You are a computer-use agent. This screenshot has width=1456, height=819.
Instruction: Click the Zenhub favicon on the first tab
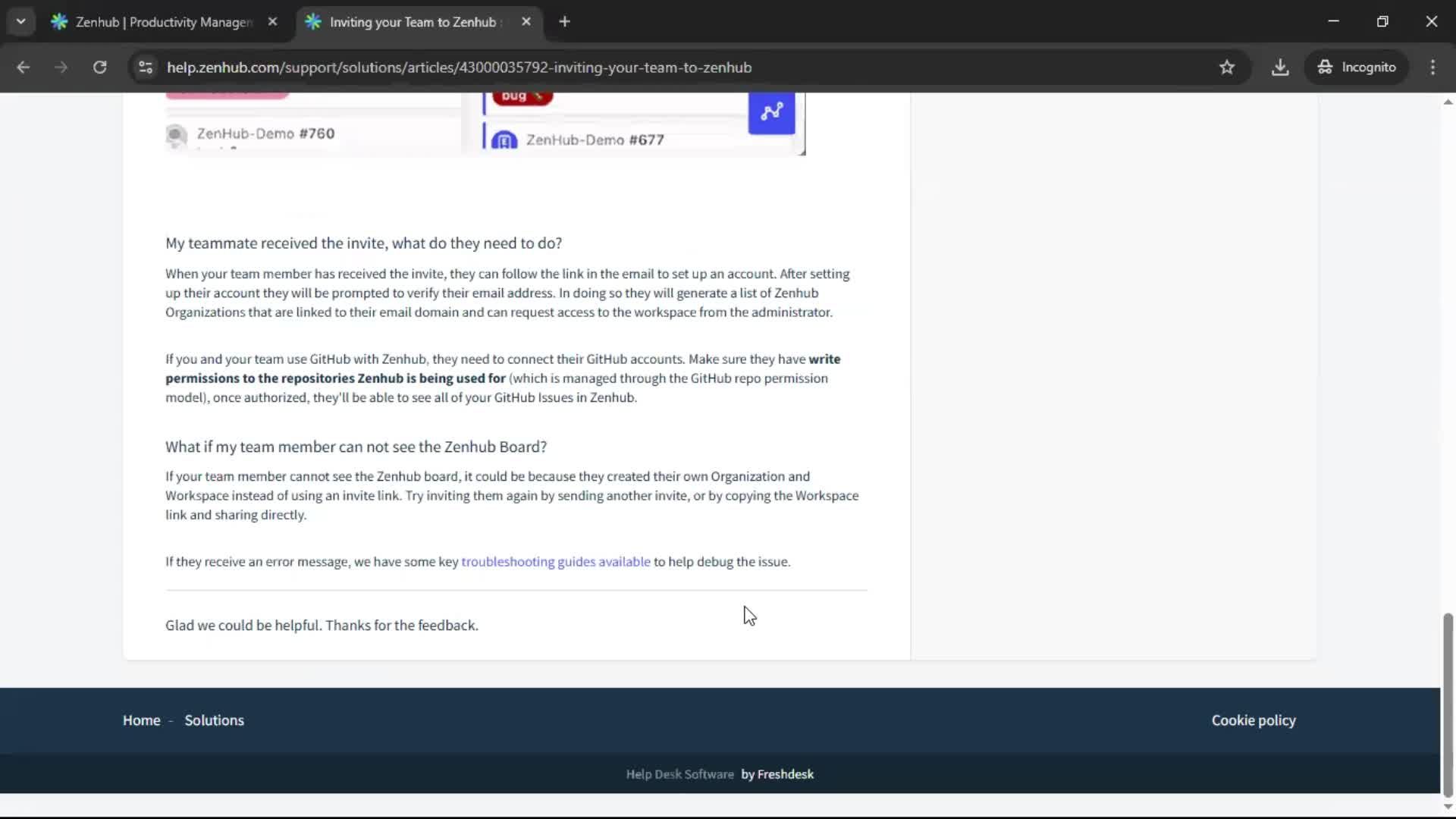pos(59,22)
